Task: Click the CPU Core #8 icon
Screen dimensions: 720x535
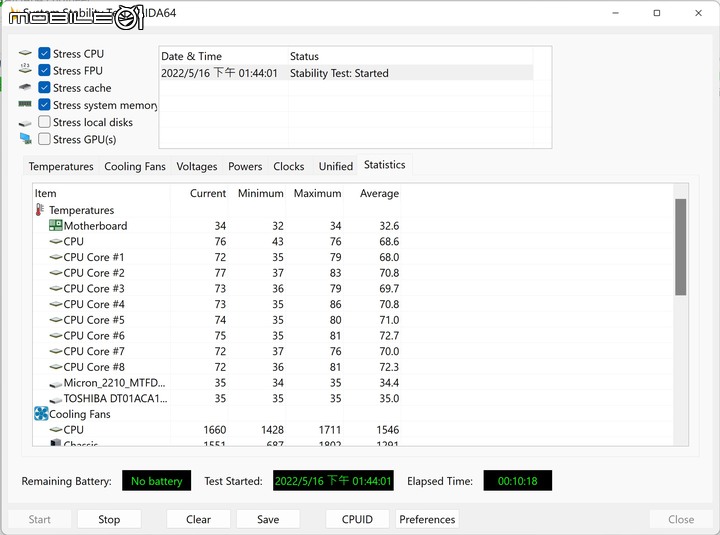Action: click(x=56, y=367)
